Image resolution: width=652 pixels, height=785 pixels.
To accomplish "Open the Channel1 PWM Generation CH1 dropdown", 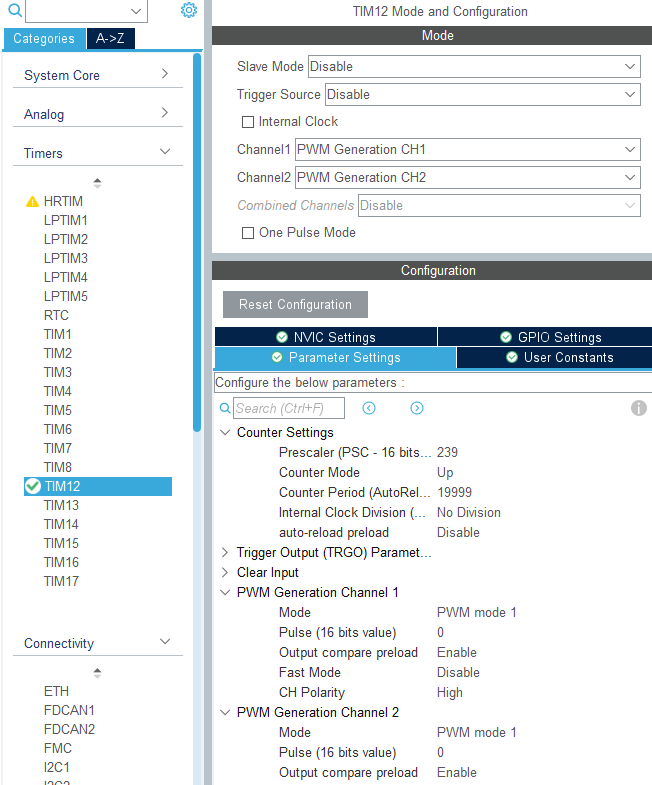I will point(468,150).
